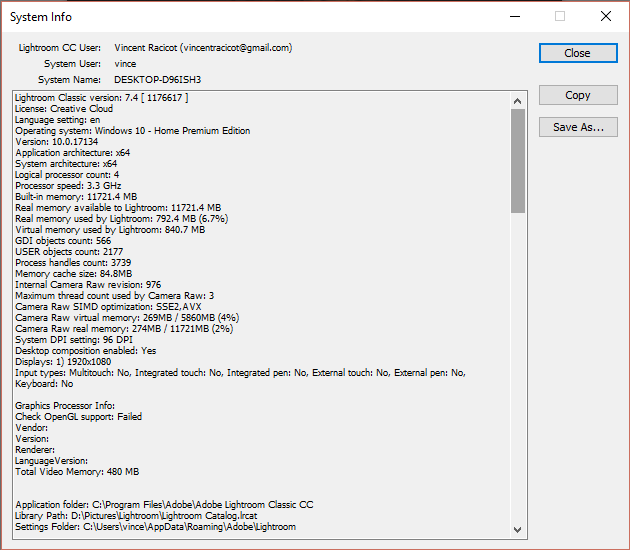Click the USER objects count: 2177 line
The height and width of the screenshot is (550, 630).
[x=69, y=252]
